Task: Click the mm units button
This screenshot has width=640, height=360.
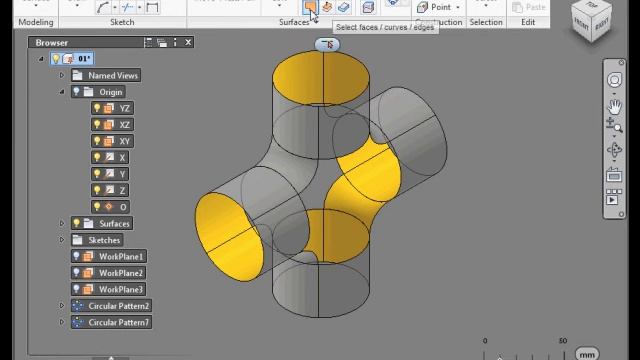Action: click(587, 354)
